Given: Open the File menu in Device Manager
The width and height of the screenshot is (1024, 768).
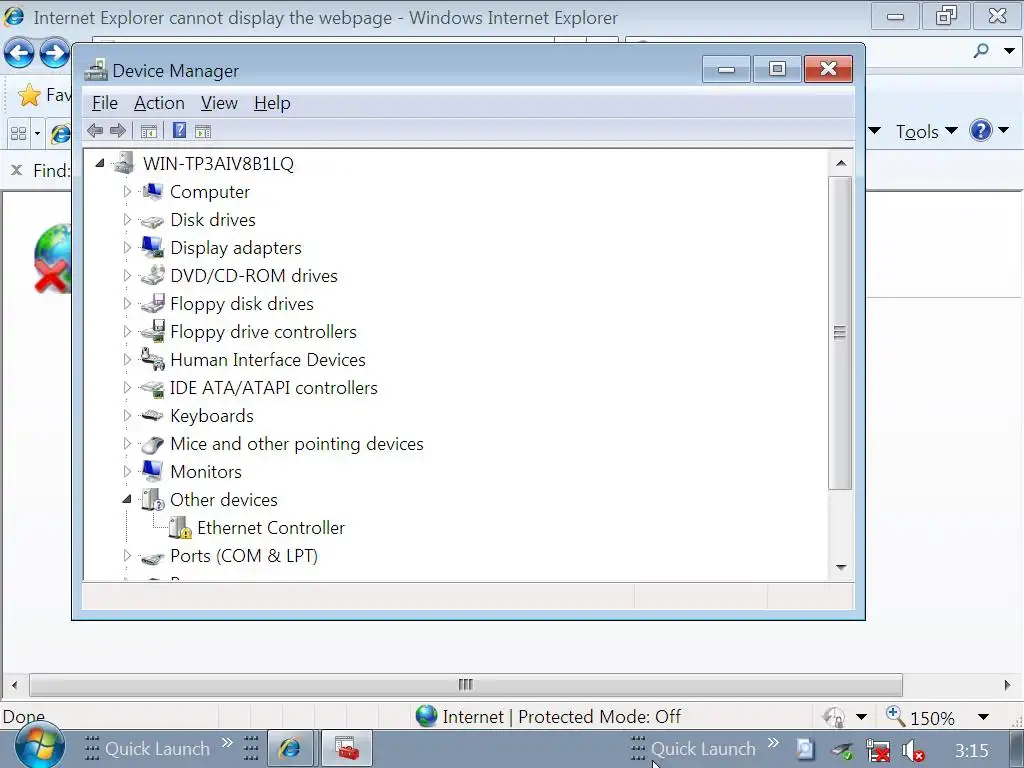Looking at the screenshot, I should [104, 103].
